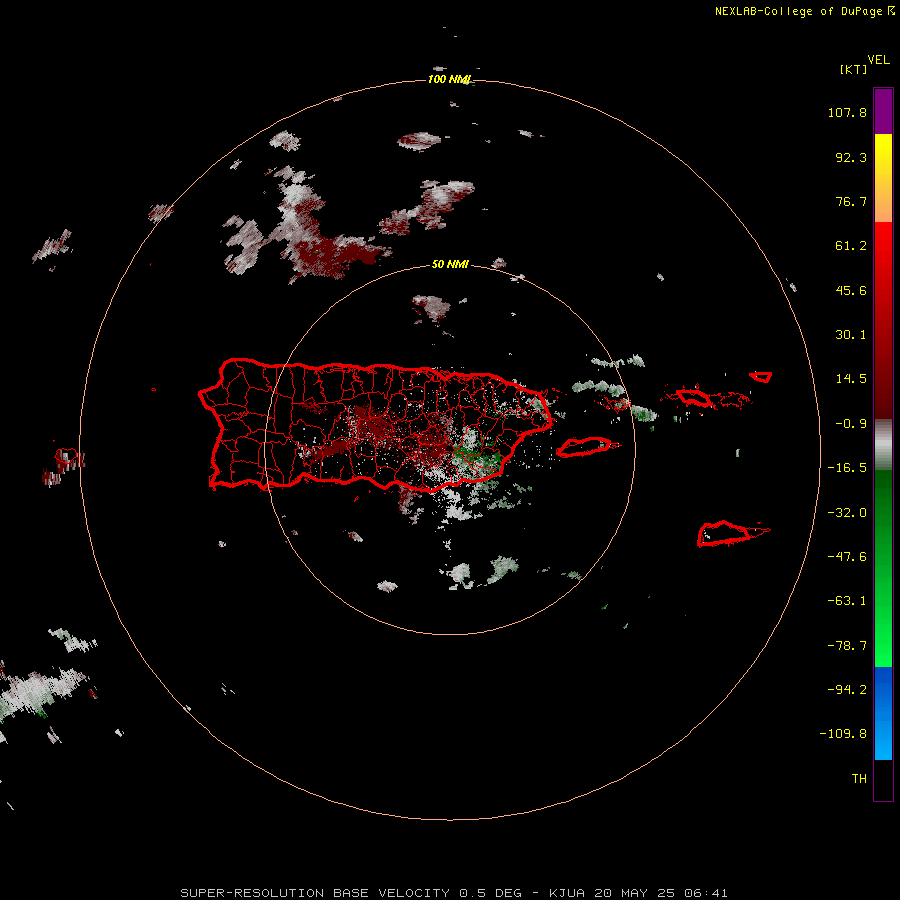Click the -16.5 scale value
This screenshot has width=900, height=900.
pyautogui.click(x=847, y=468)
